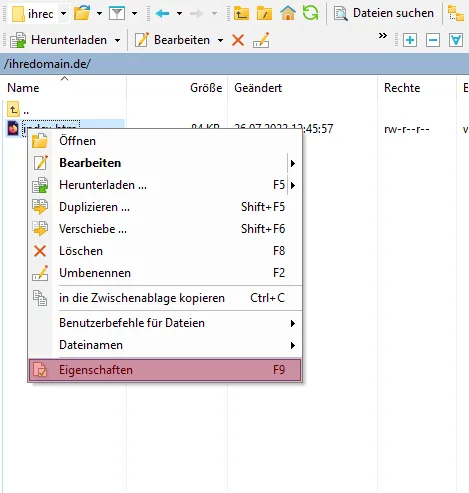This screenshot has width=469, height=493.
Task: Expand the Herunterladen submenu arrow
Action: [293, 185]
